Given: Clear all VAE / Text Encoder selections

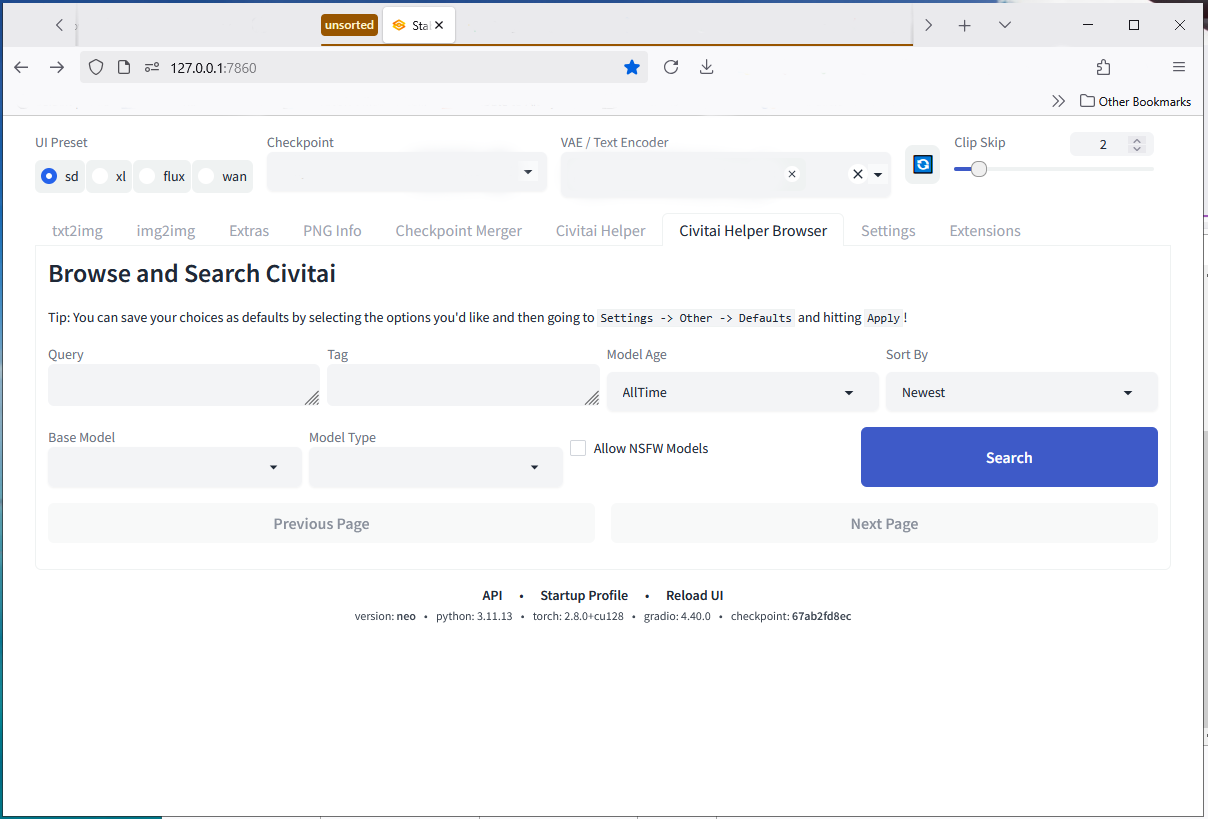Looking at the screenshot, I should (x=857, y=174).
